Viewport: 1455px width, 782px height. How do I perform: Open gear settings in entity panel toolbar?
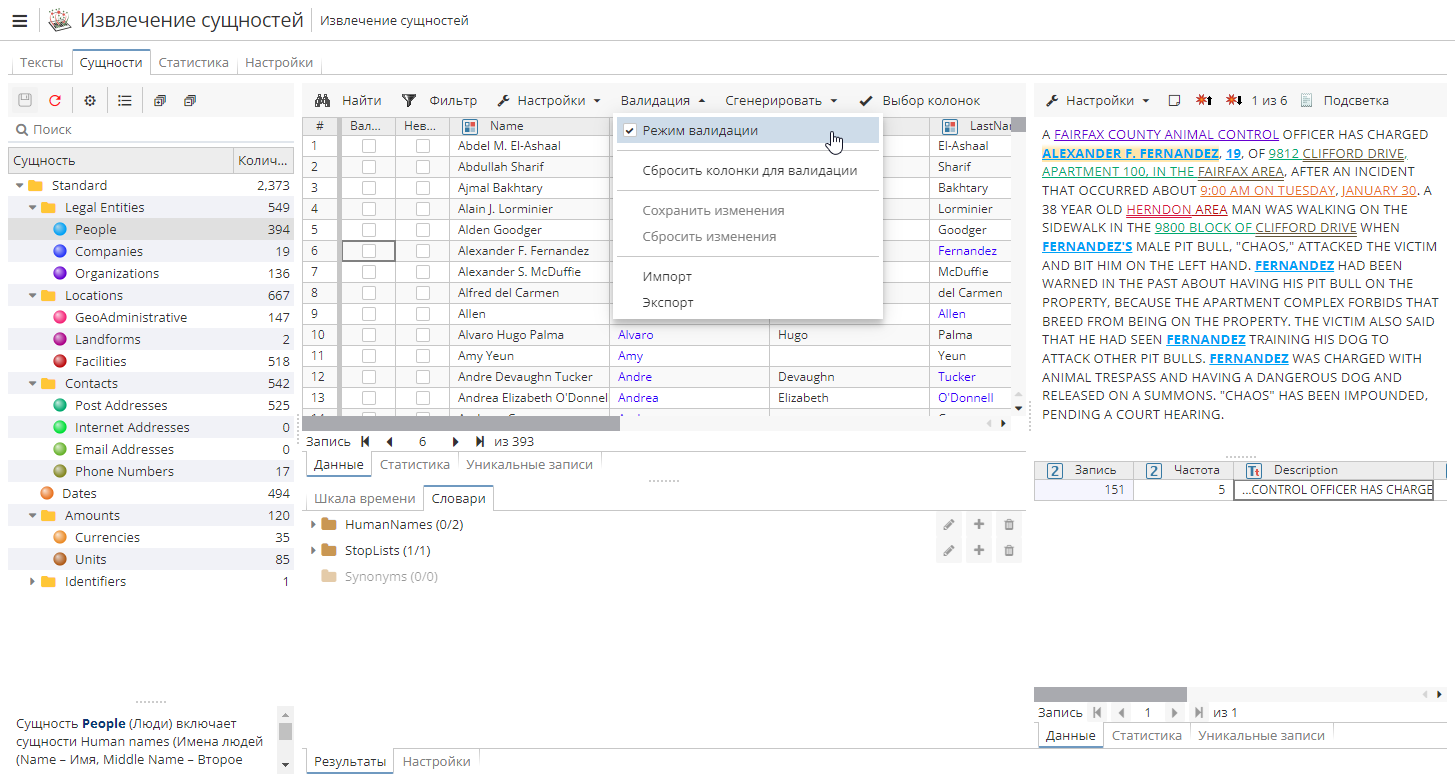click(x=90, y=101)
